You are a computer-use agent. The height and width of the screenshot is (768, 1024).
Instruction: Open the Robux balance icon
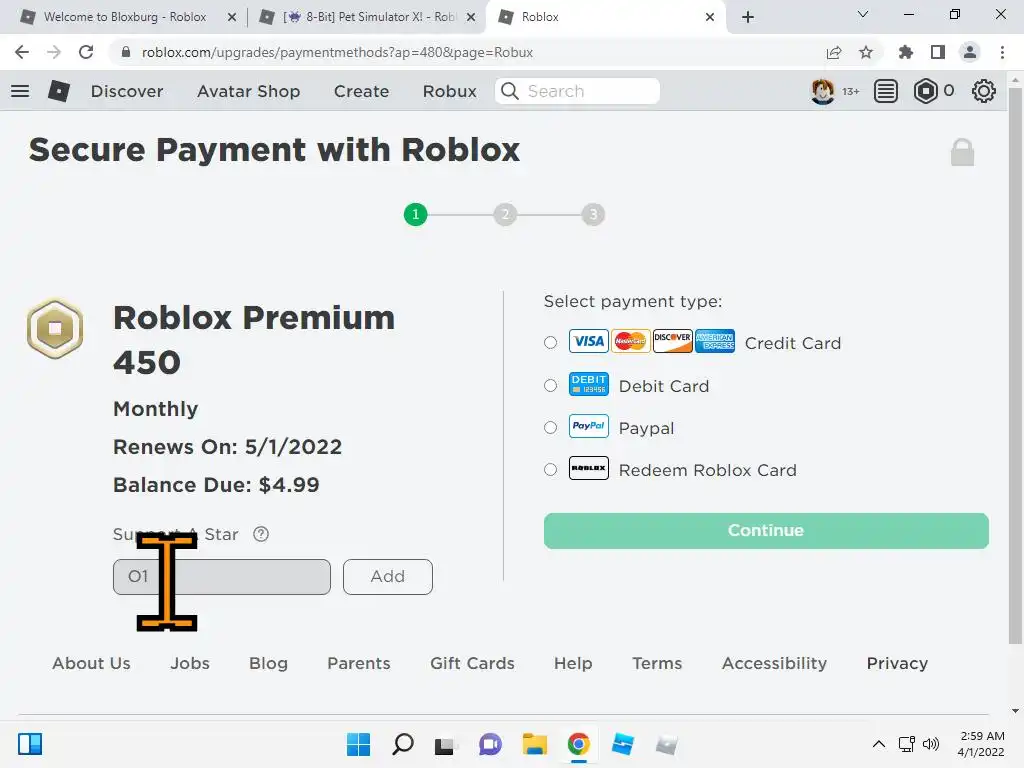point(925,91)
